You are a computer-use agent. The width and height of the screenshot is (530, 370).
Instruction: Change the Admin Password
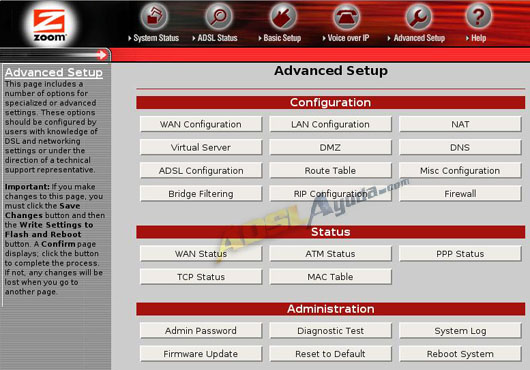(x=201, y=330)
